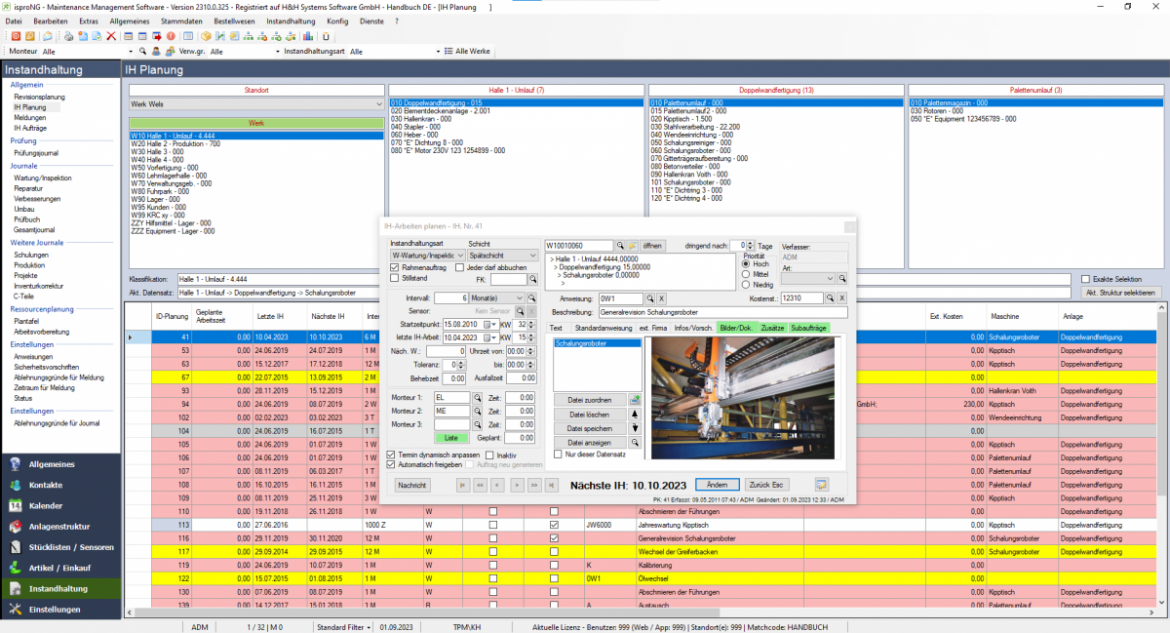Open the Kalender module icon in the sidebar
The height and width of the screenshot is (633, 1170).
pyautogui.click(x=16, y=505)
